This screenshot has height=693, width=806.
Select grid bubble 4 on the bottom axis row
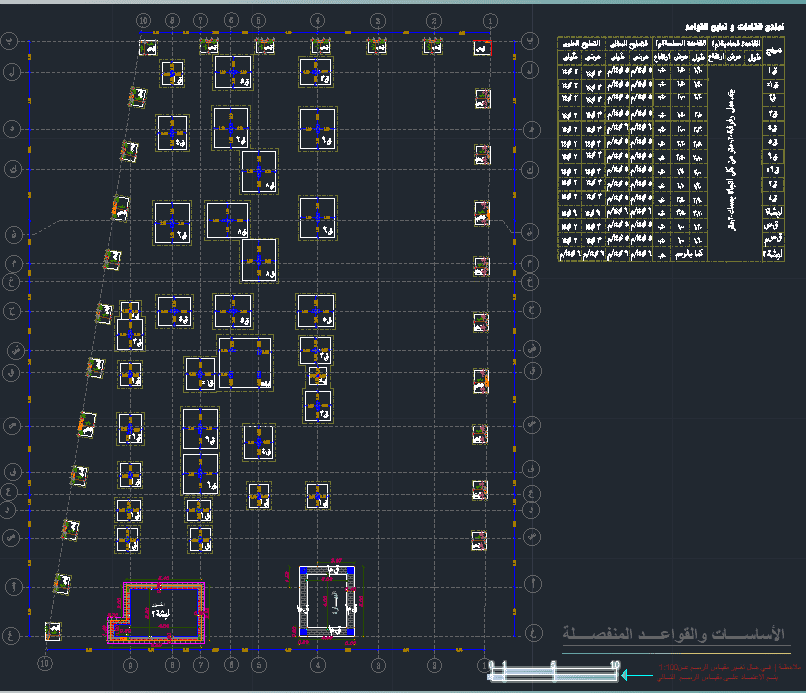coord(318,665)
